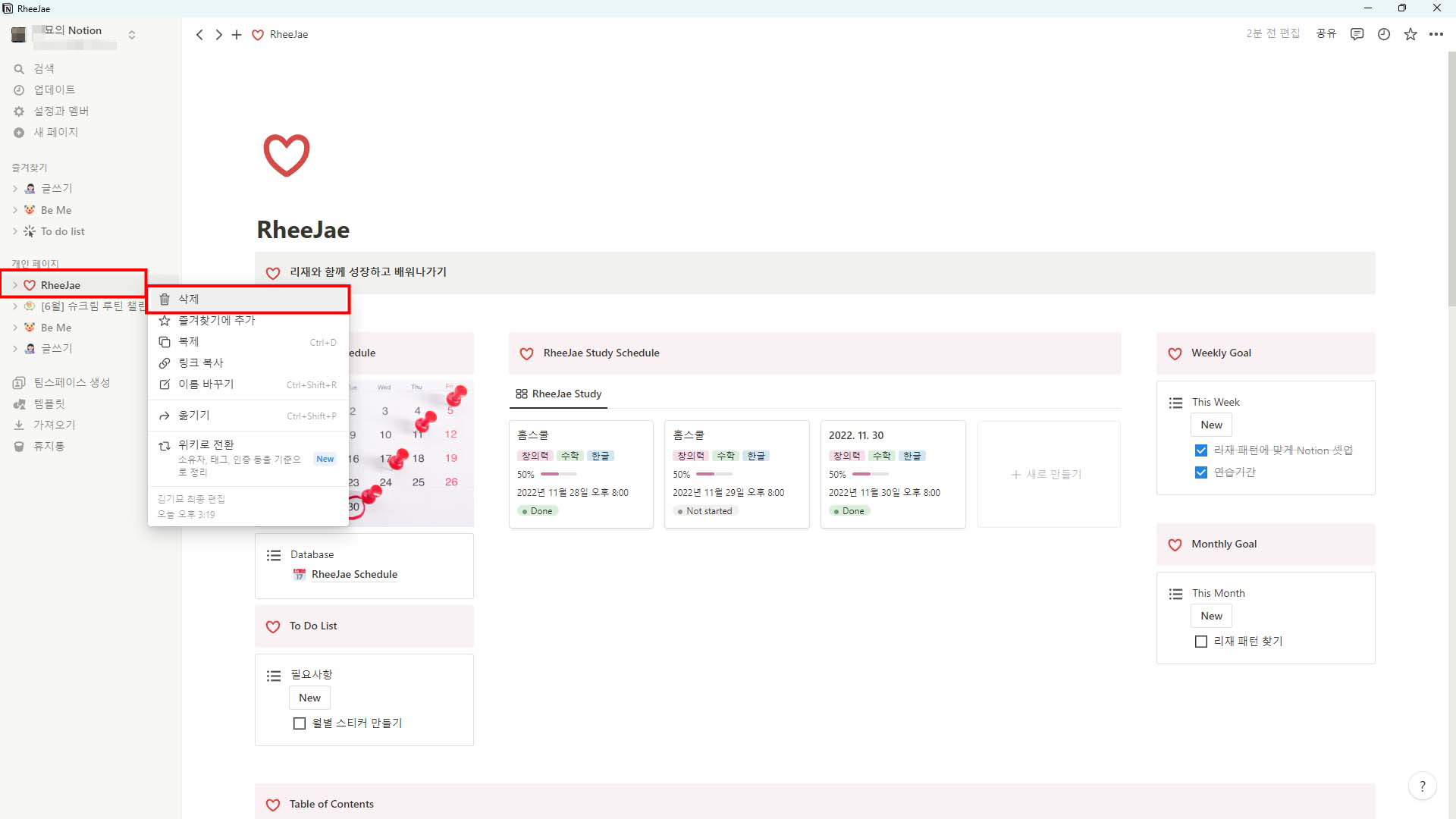
Task: Click the 새로 만들기 empty card
Action: 1048,474
